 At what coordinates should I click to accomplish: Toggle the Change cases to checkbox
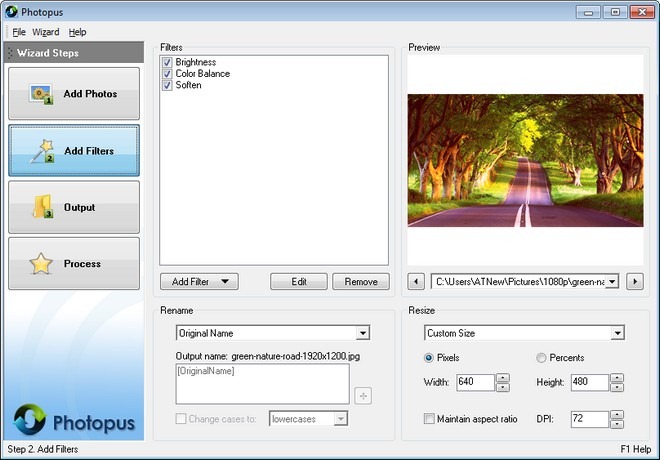coord(181,419)
